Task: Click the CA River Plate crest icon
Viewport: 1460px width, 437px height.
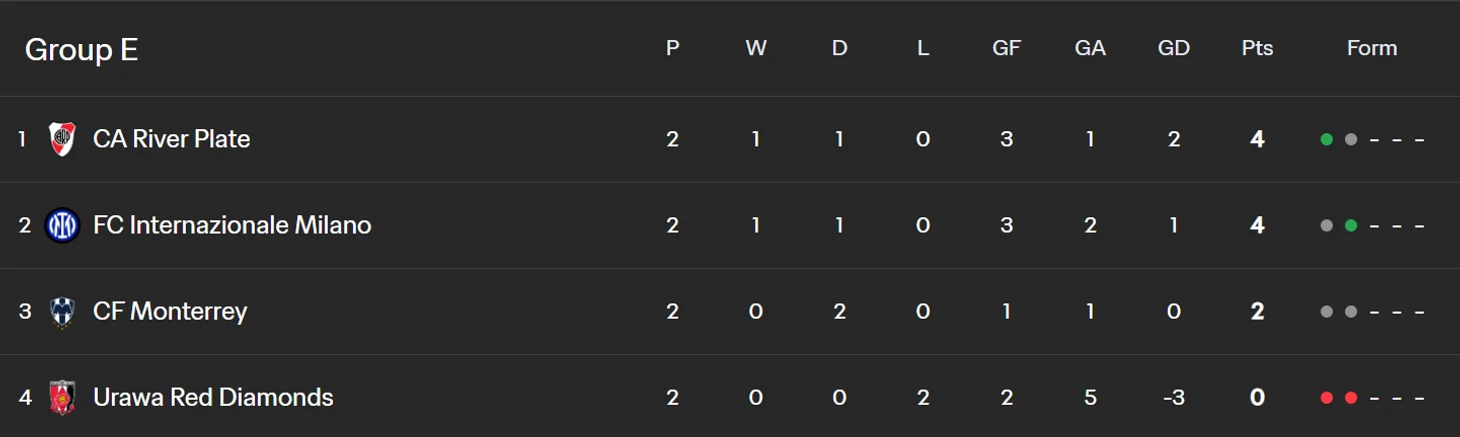Action: pyautogui.click(x=62, y=139)
